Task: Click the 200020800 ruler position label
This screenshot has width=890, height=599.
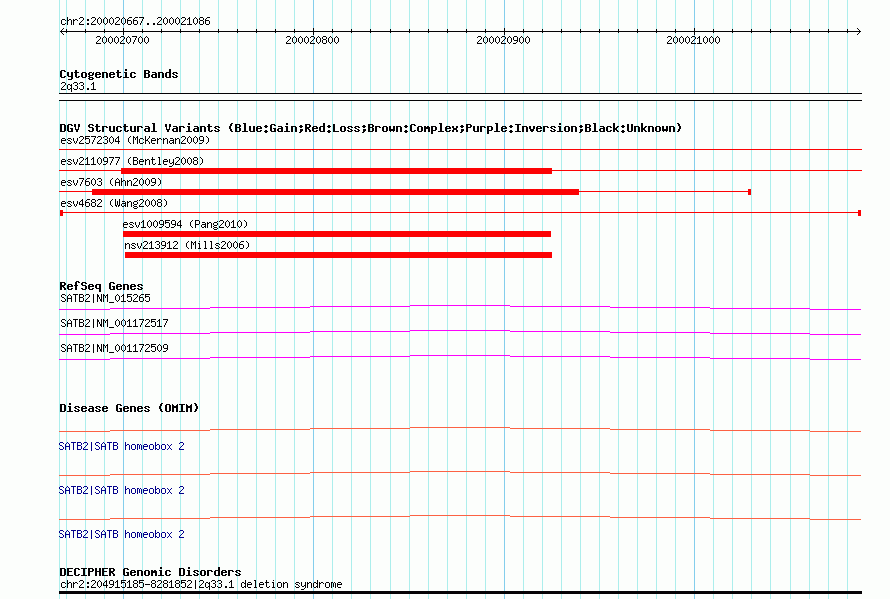Action: (312, 40)
